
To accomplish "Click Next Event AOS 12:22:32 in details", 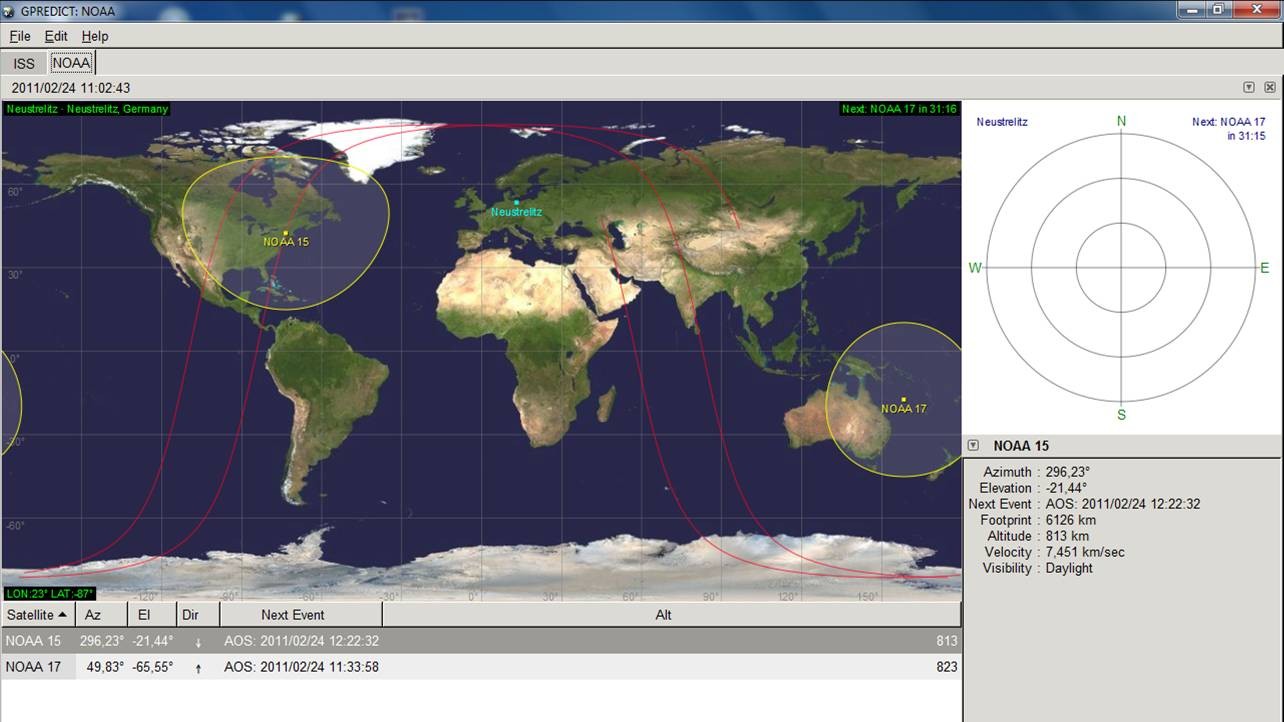I will pyautogui.click(x=1123, y=504).
